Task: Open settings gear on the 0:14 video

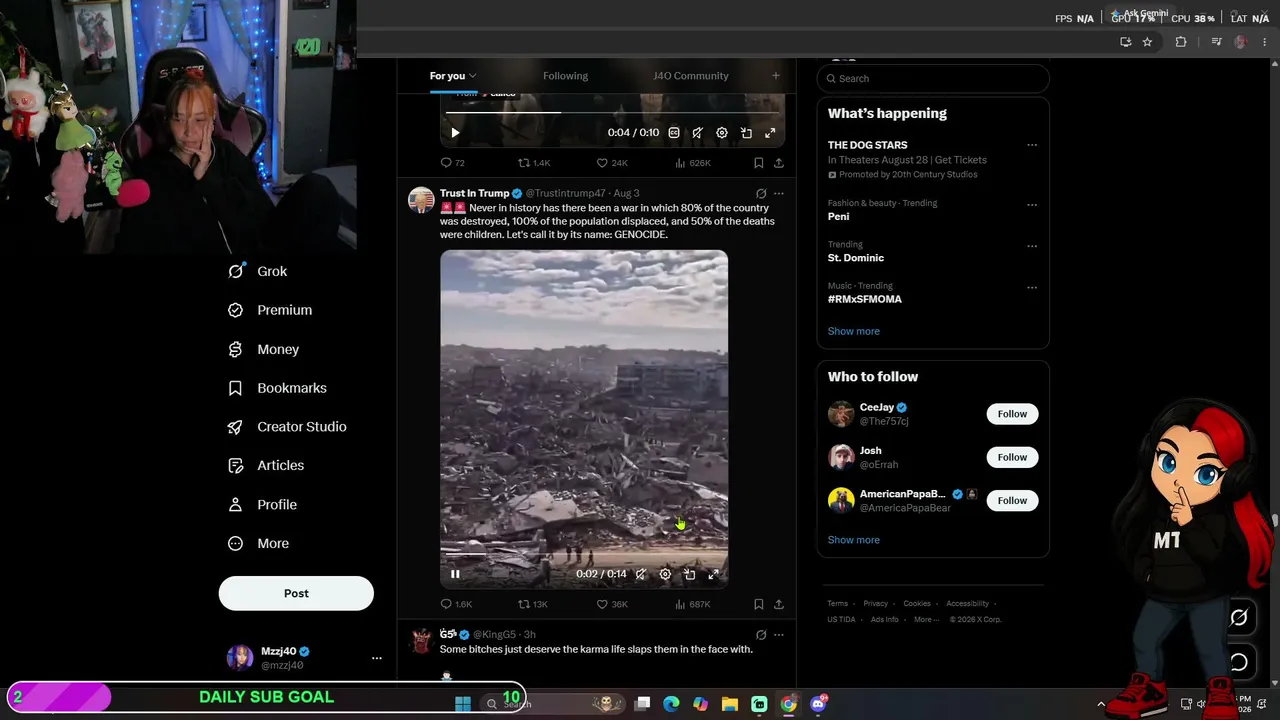Action: click(665, 574)
